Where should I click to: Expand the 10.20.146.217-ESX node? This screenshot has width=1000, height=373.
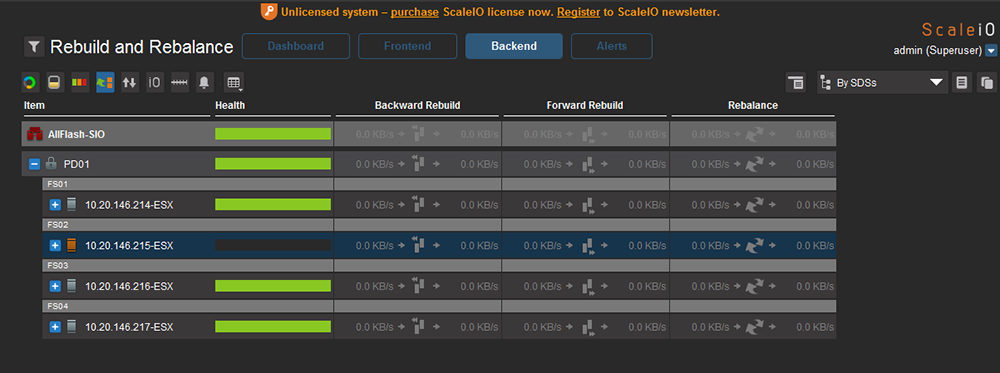[55, 327]
